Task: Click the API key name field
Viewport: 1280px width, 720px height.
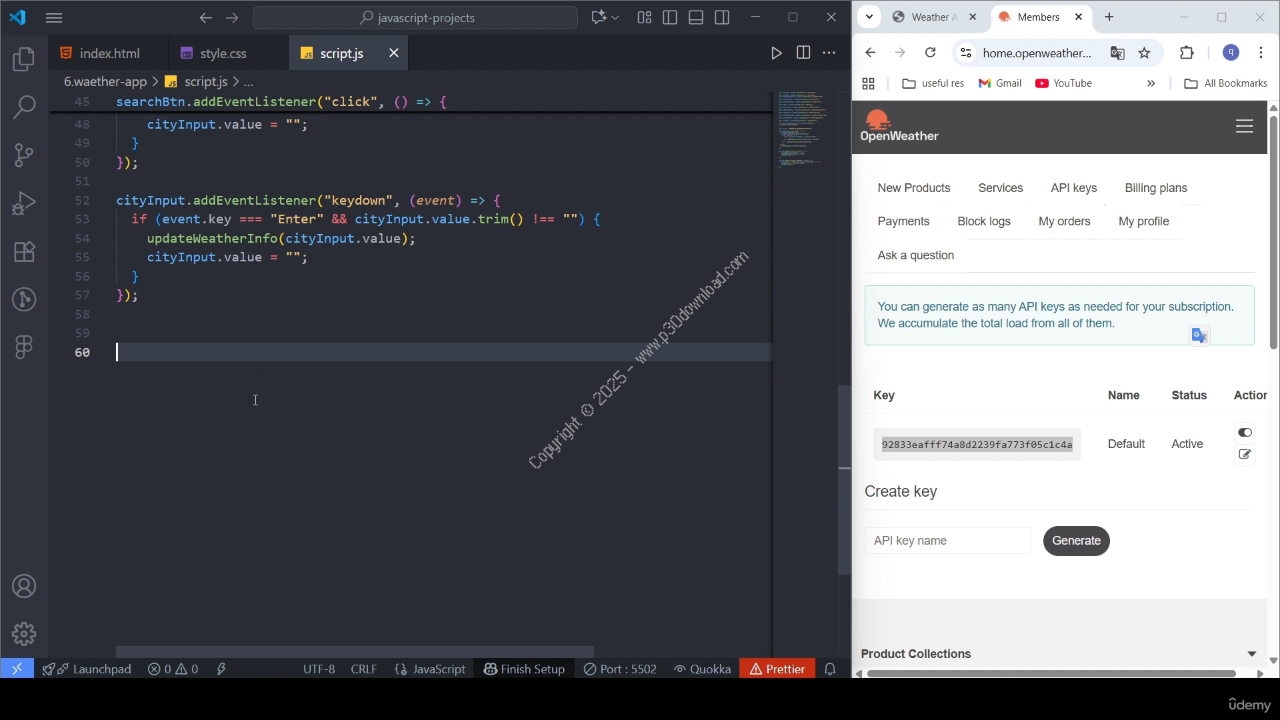Action: pyautogui.click(x=947, y=541)
